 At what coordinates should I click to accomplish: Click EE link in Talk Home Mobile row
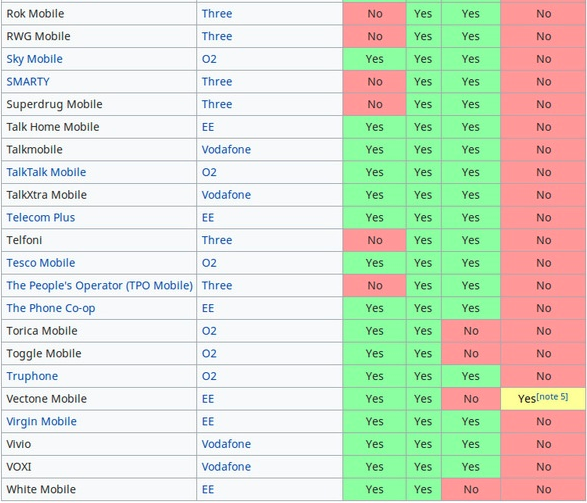pyautogui.click(x=208, y=127)
